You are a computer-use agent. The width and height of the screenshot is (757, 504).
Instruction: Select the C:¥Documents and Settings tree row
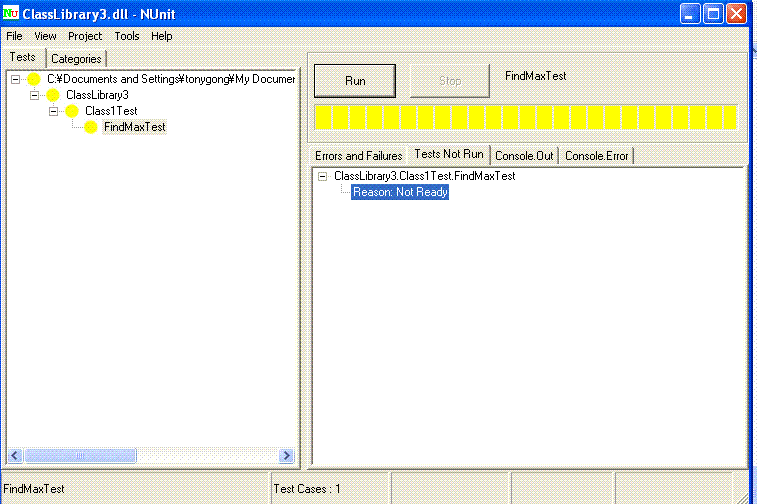[171, 79]
